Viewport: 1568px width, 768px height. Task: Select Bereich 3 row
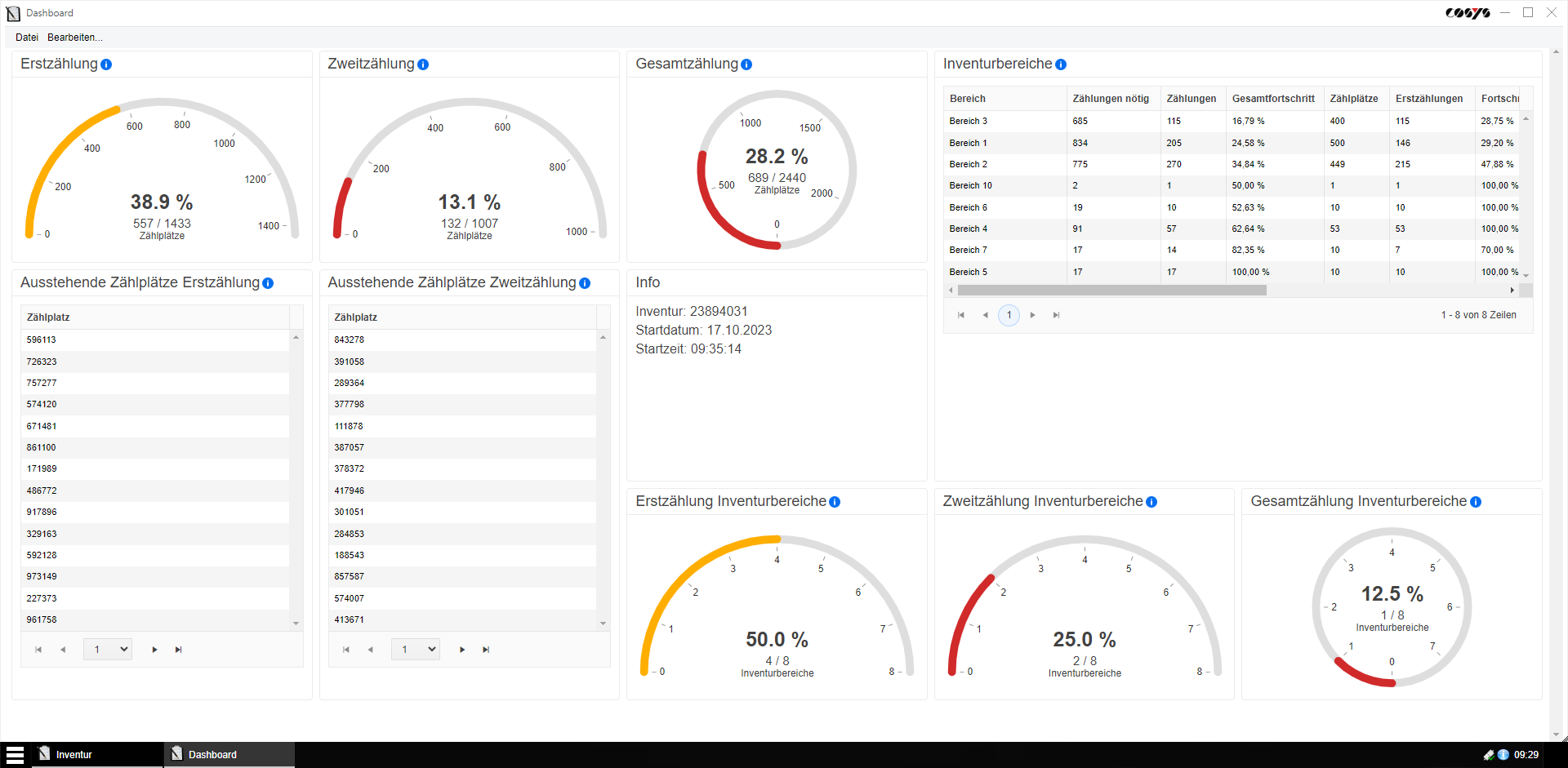point(1232,121)
